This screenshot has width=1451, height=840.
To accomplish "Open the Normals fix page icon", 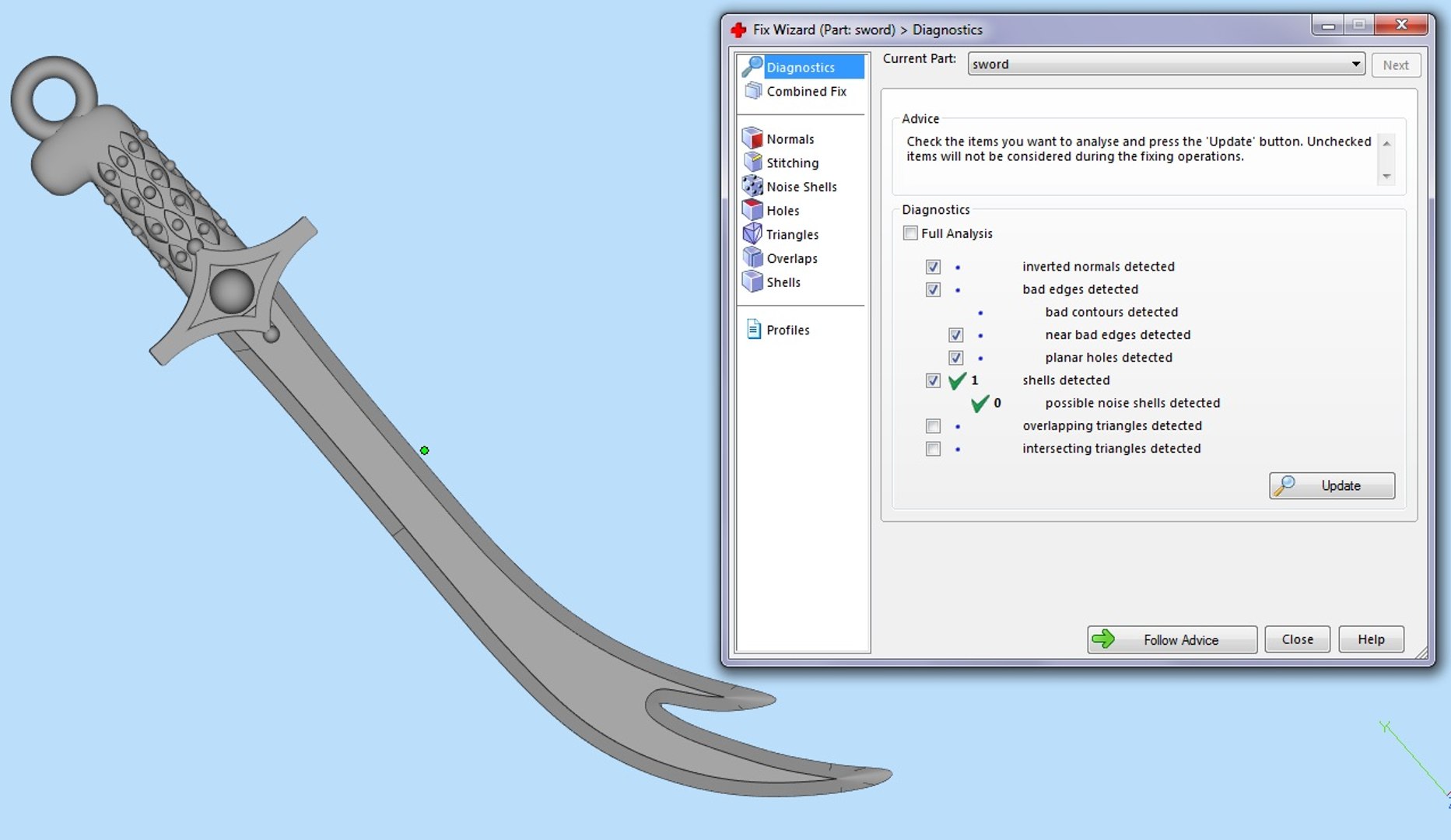I will [752, 138].
